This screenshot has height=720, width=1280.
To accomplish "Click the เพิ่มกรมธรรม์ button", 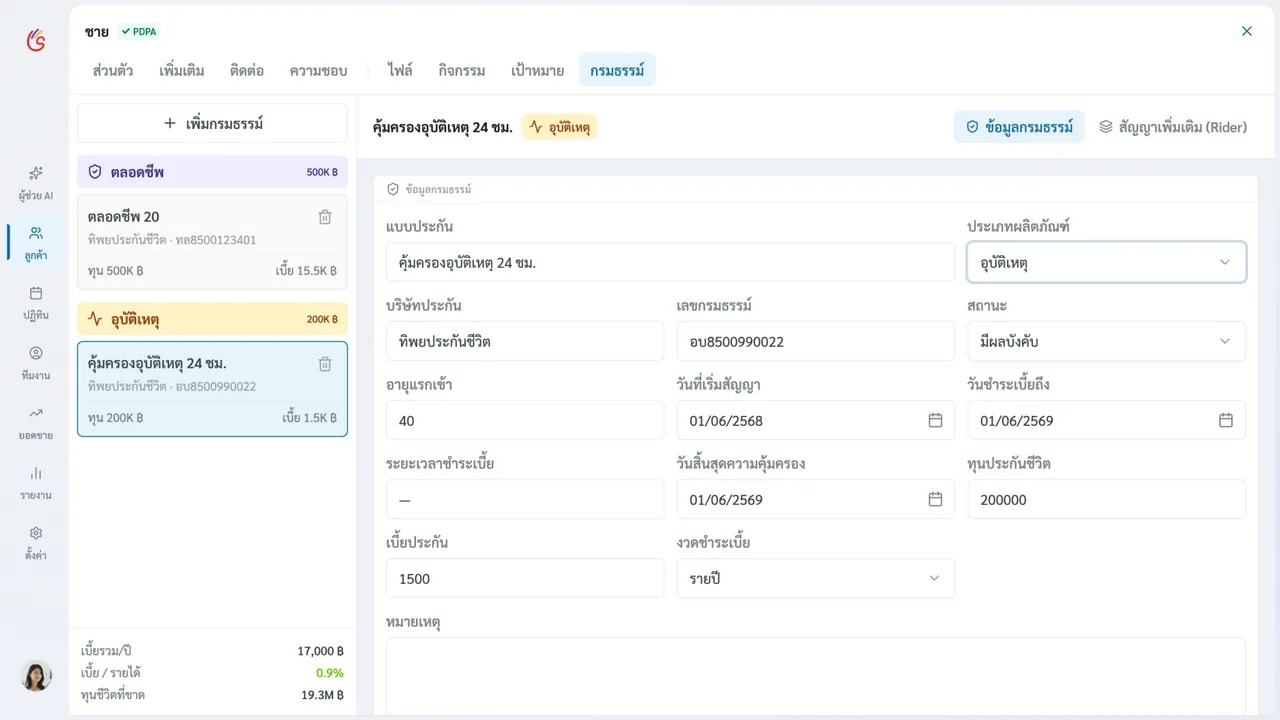I will (212, 123).
